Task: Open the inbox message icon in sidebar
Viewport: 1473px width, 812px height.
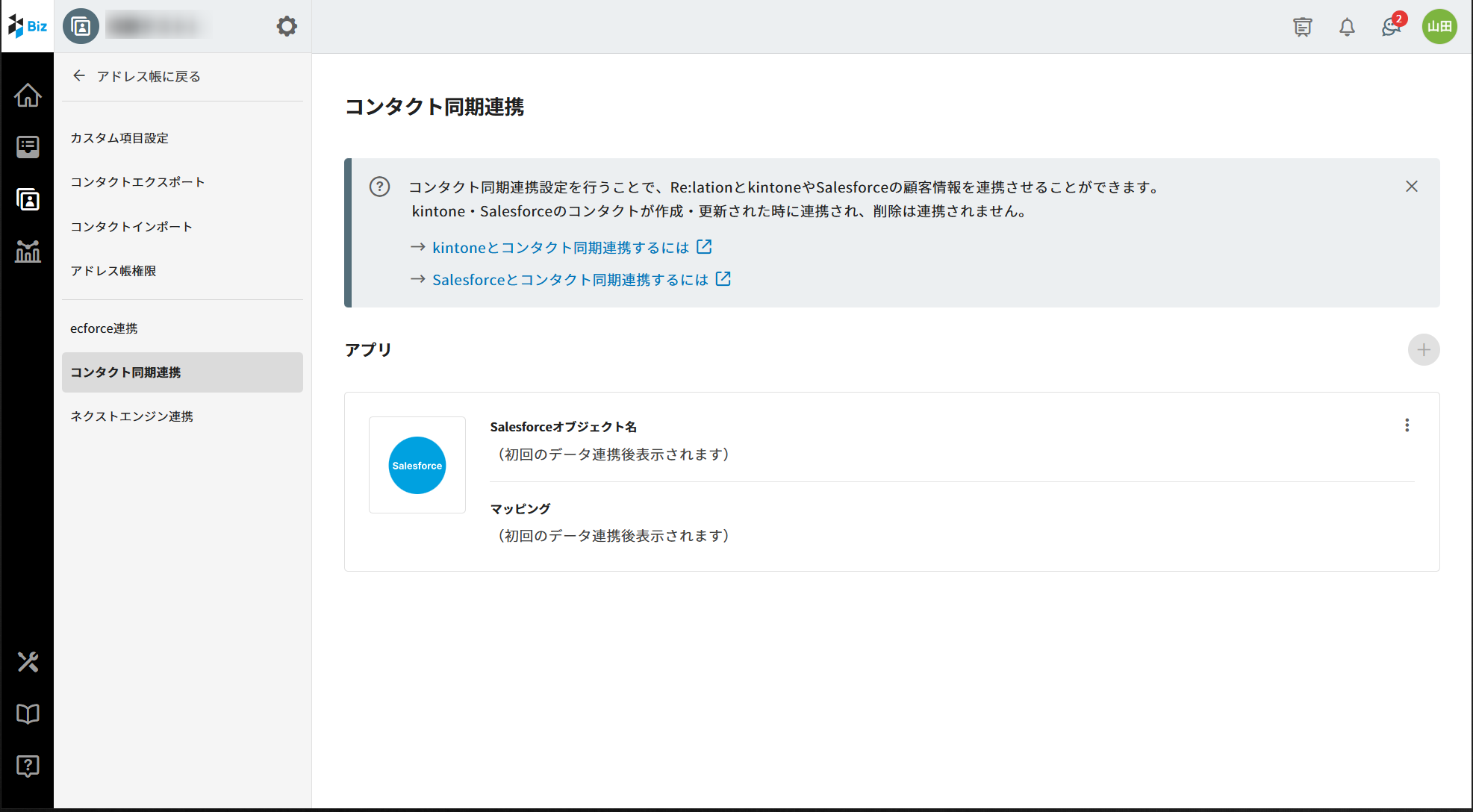Action: pos(28,147)
